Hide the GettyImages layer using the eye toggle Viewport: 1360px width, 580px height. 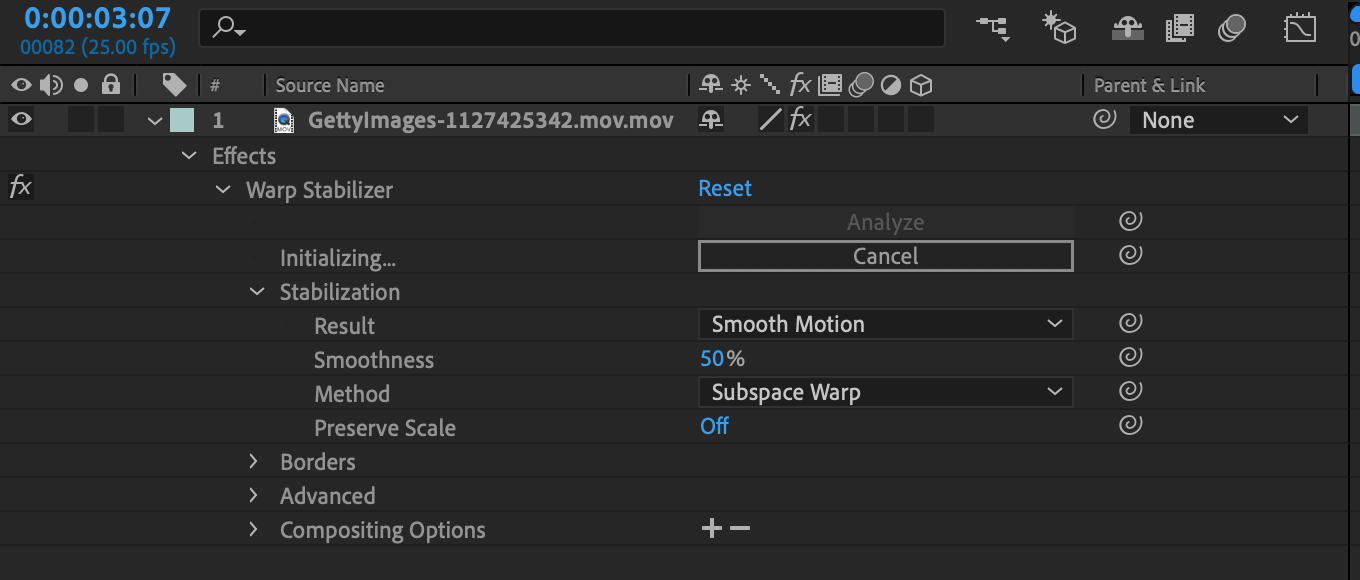(x=21, y=120)
